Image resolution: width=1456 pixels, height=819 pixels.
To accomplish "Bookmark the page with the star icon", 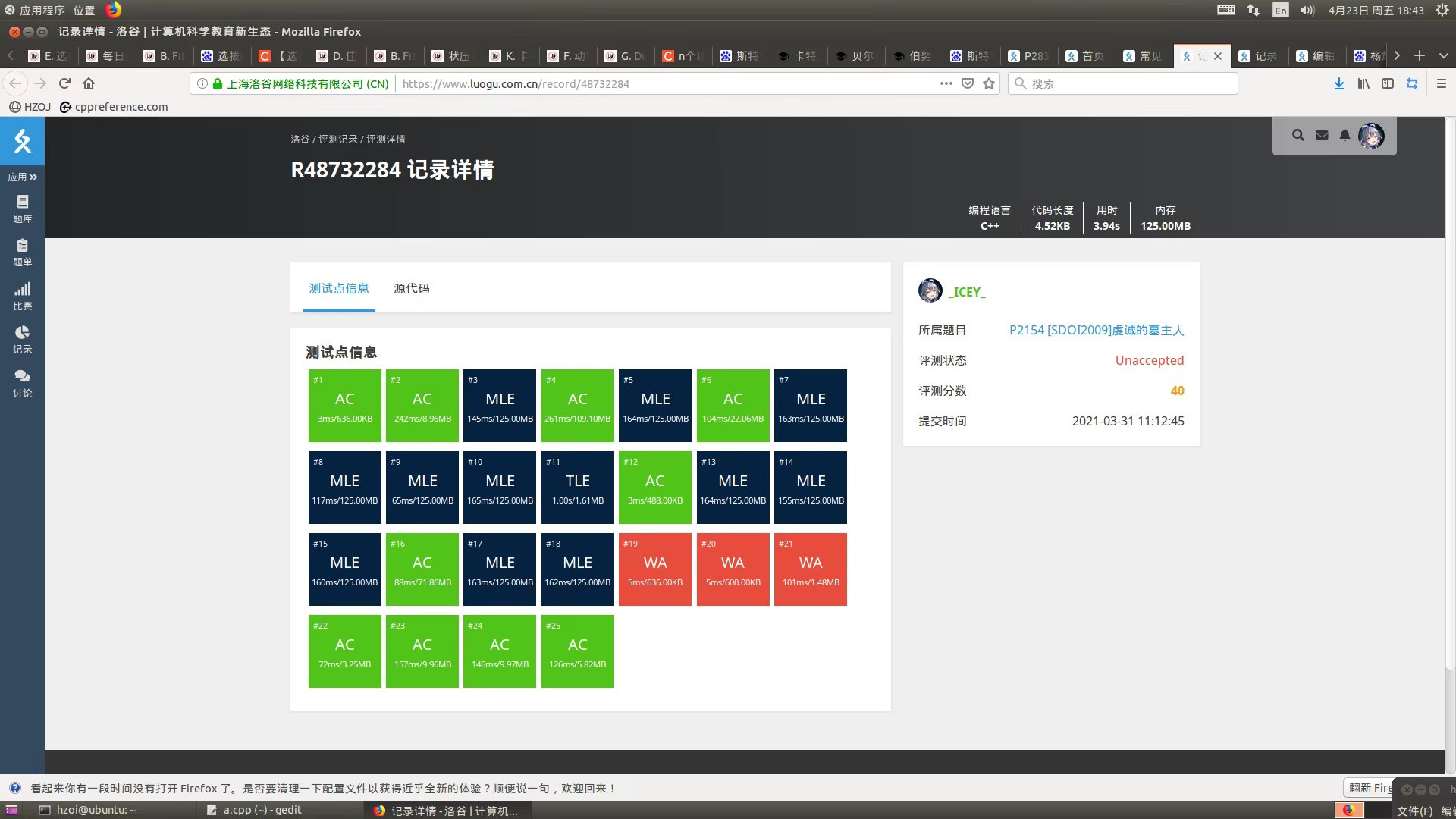I will [x=989, y=83].
